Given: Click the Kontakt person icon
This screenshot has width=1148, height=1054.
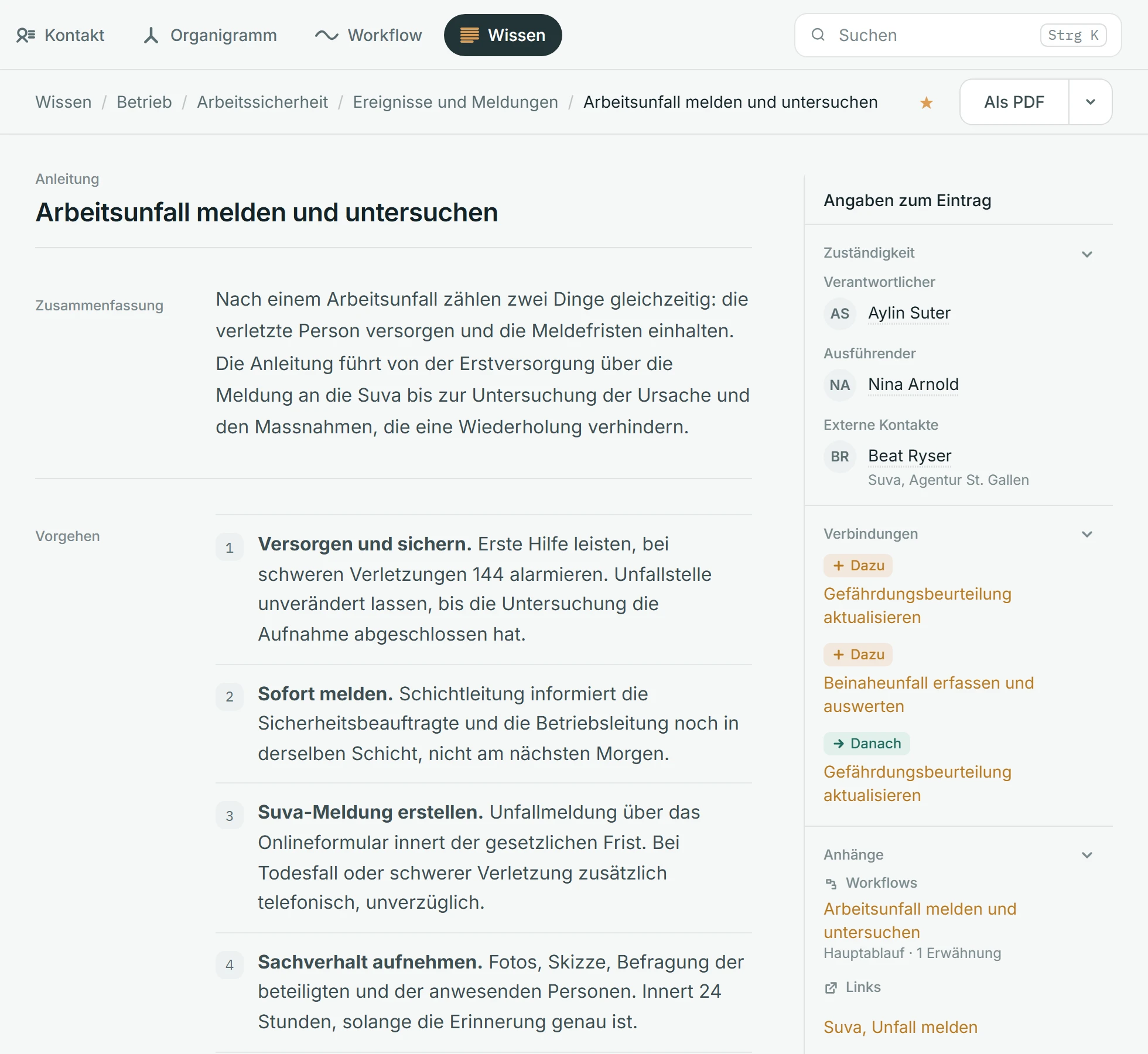Looking at the screenshot, I should coord(26,35).
